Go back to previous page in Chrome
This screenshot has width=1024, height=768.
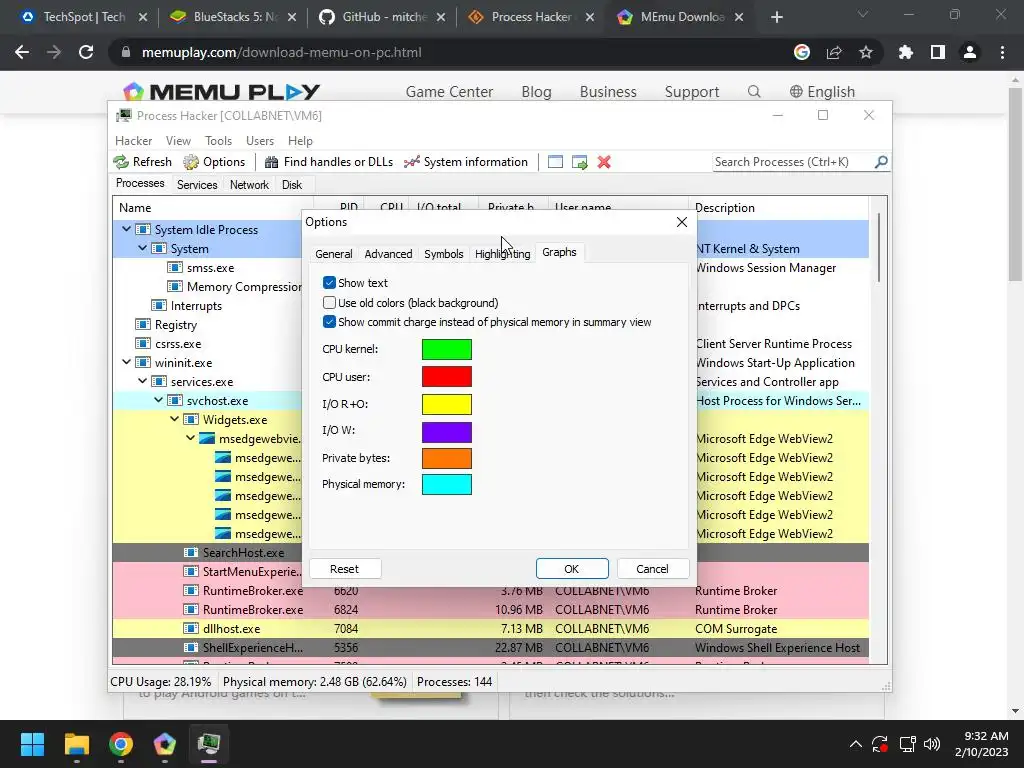pyautogui.click(x=22, y=52)
